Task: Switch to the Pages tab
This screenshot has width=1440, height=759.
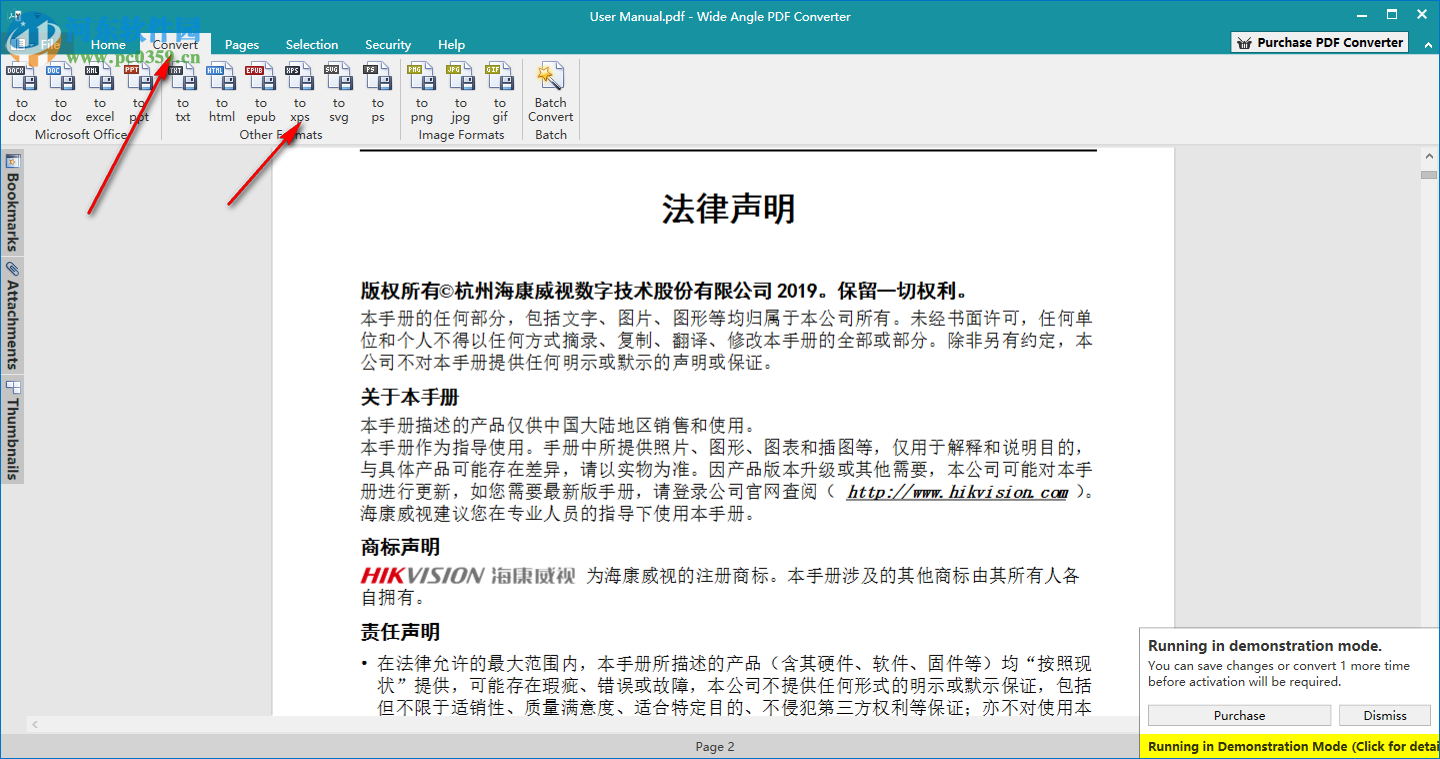Action: [x=242, y=44]
